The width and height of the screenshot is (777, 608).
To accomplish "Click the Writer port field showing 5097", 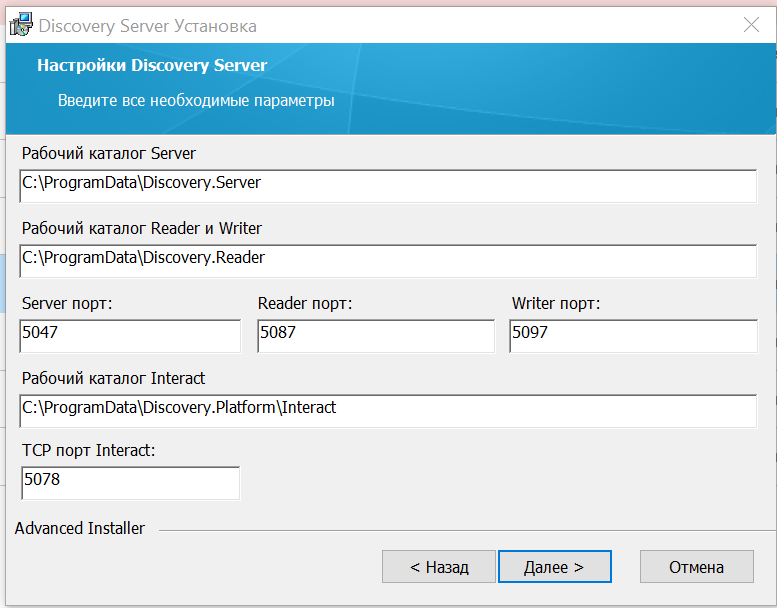I will coord(633,335).
